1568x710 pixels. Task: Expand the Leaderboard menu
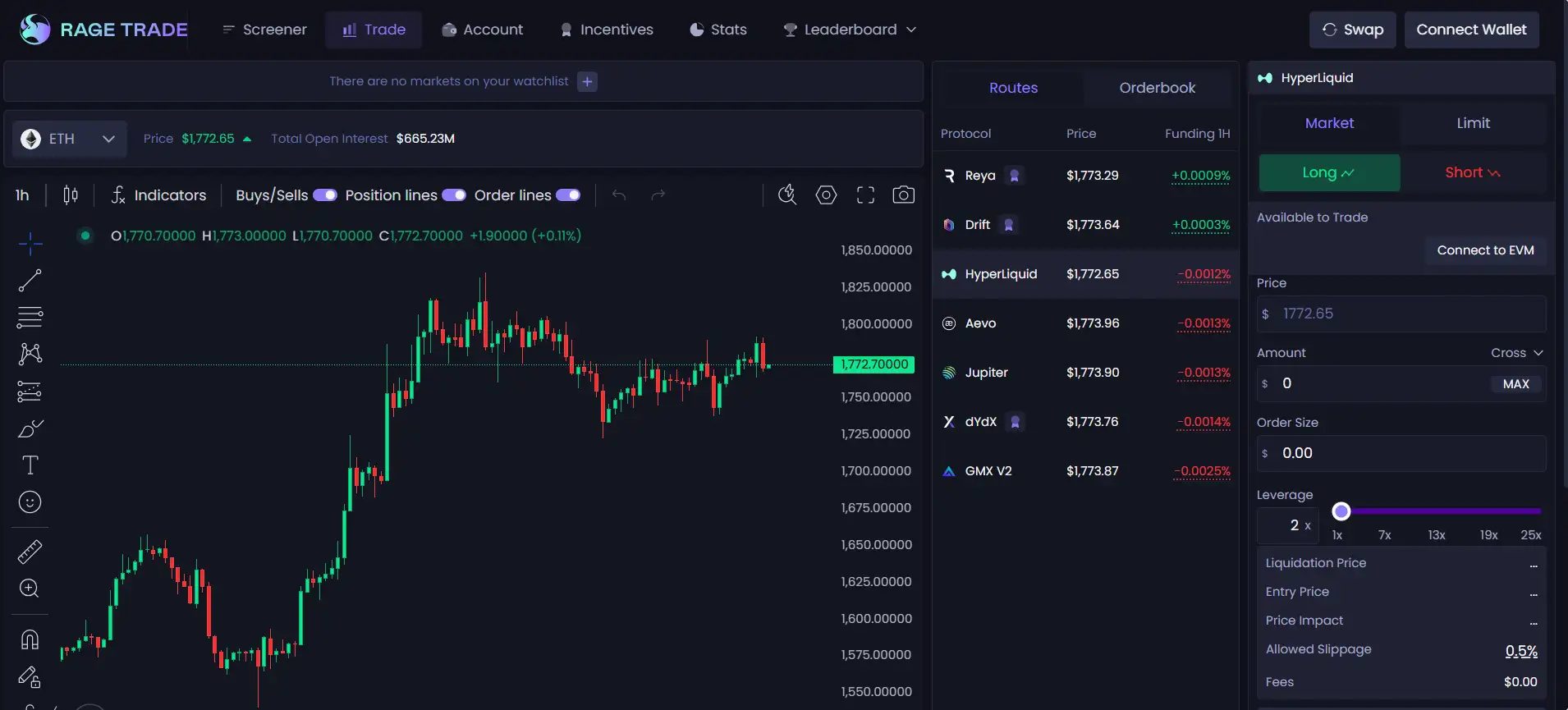pyautogui.click(x=850, y=30)
